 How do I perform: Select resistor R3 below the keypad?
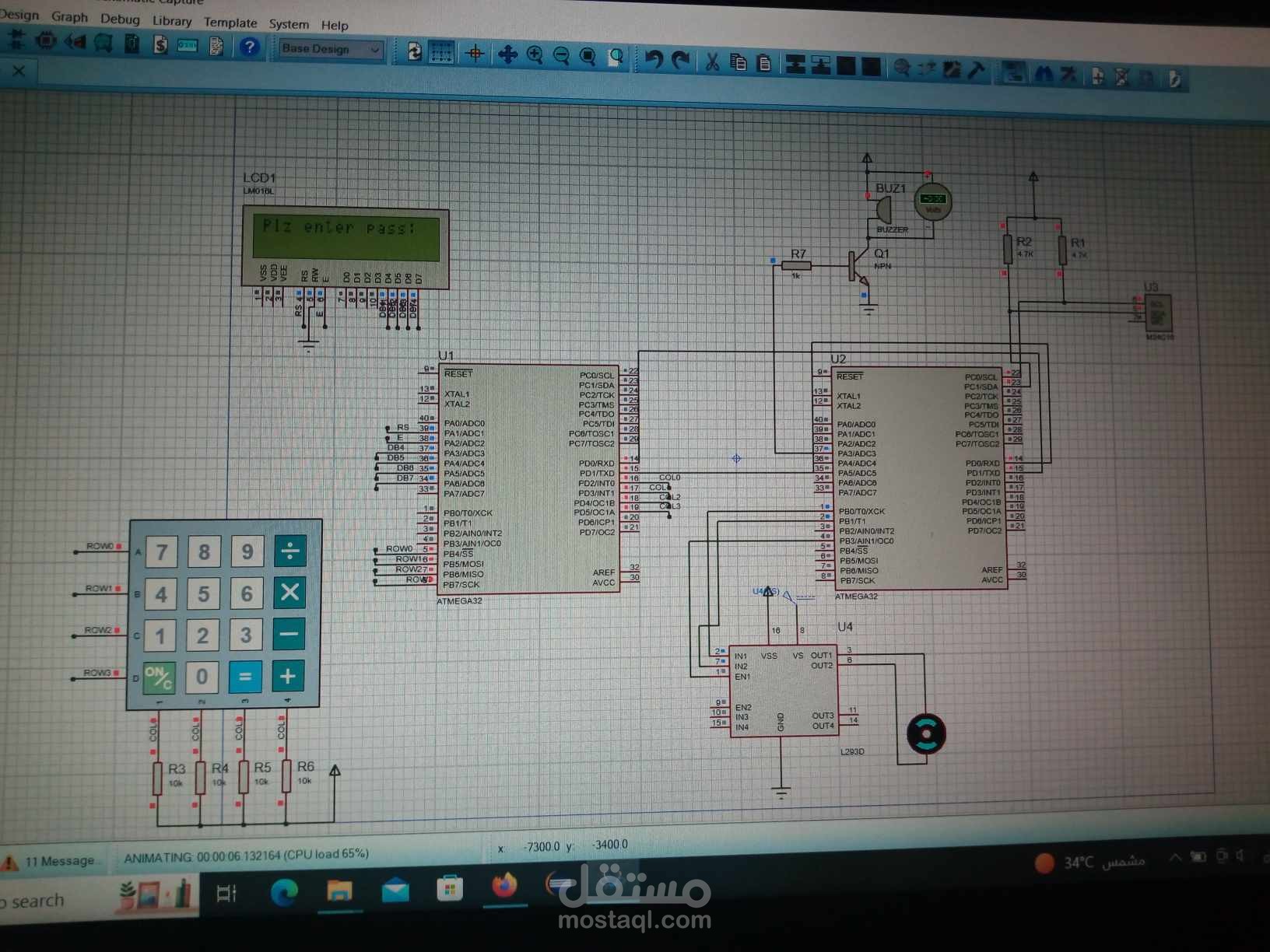157,778
